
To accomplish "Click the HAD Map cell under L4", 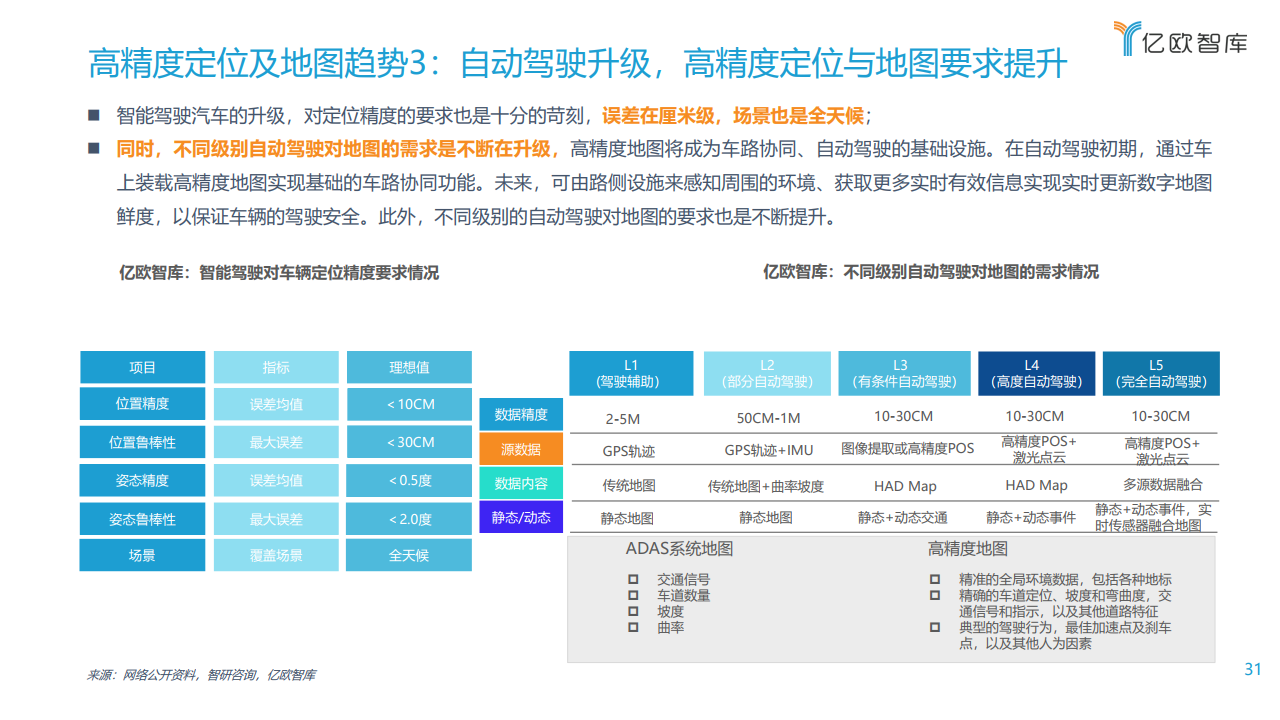I will click(1036, 485).
